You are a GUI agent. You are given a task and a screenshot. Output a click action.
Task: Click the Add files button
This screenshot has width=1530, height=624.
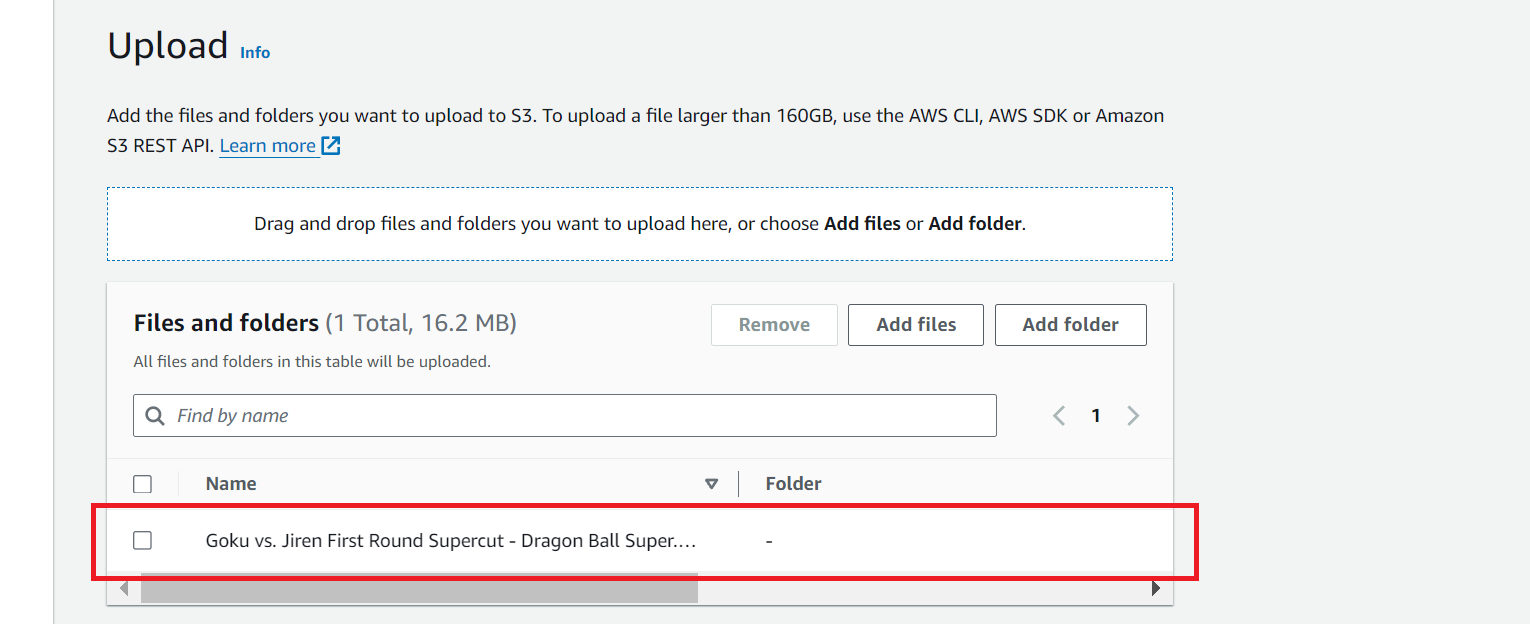point(916,325)
